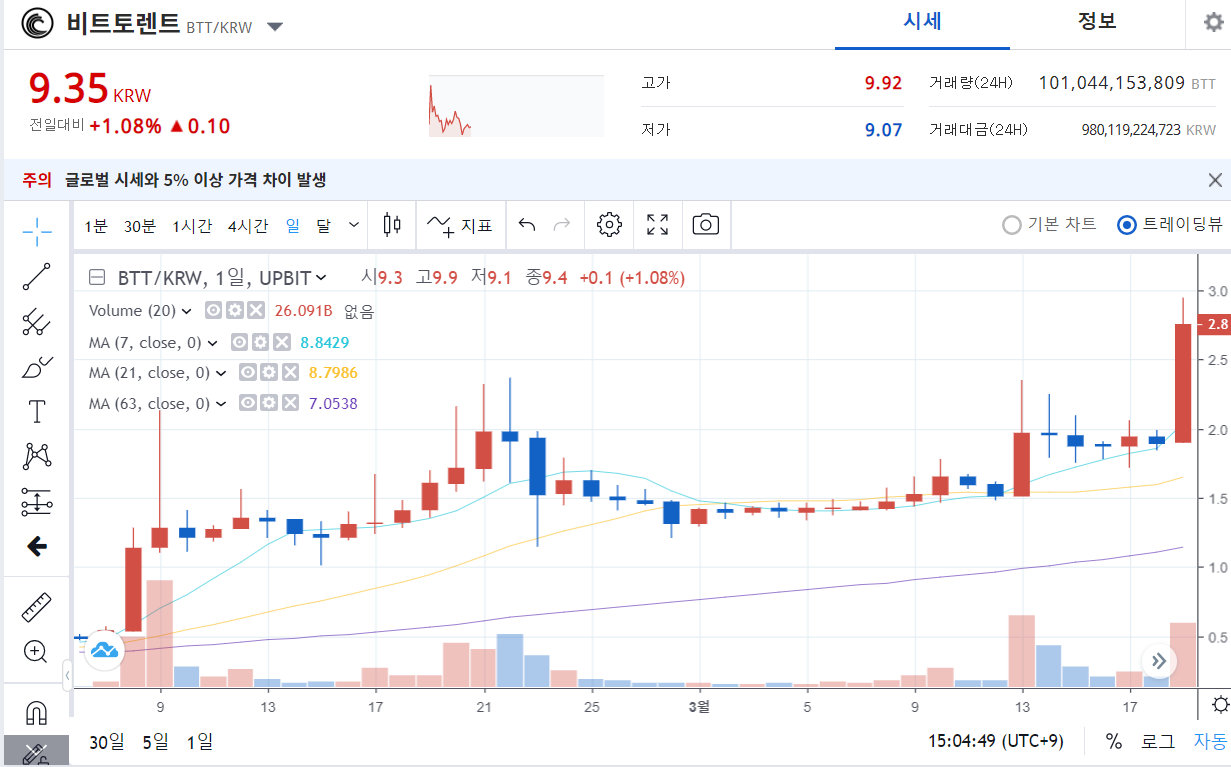Viewport: 1231px width, 767px height.
Task: Set interval to 일 (daily)
Action: (292, 226)
